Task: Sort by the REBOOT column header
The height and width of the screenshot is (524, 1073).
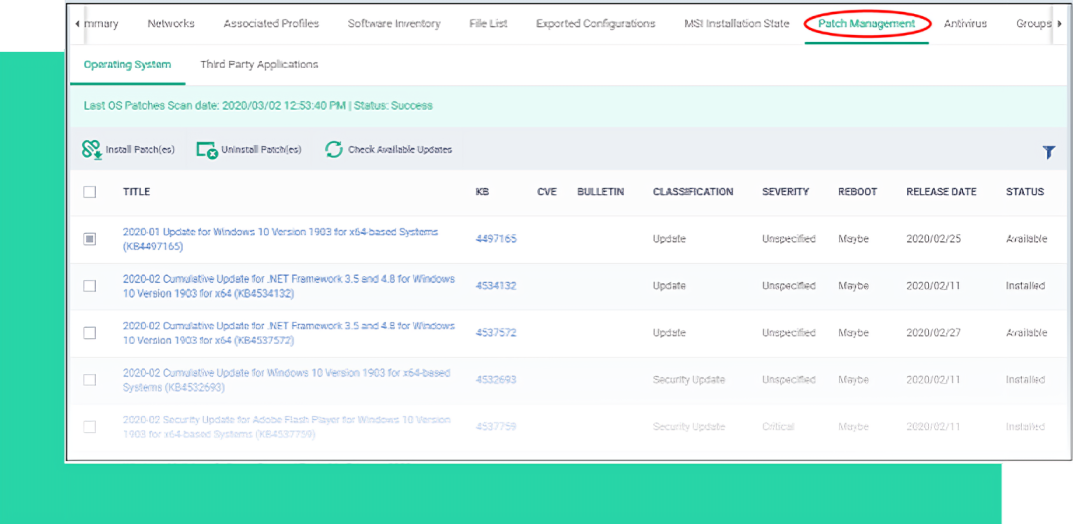Action: (x=857, y=192)
